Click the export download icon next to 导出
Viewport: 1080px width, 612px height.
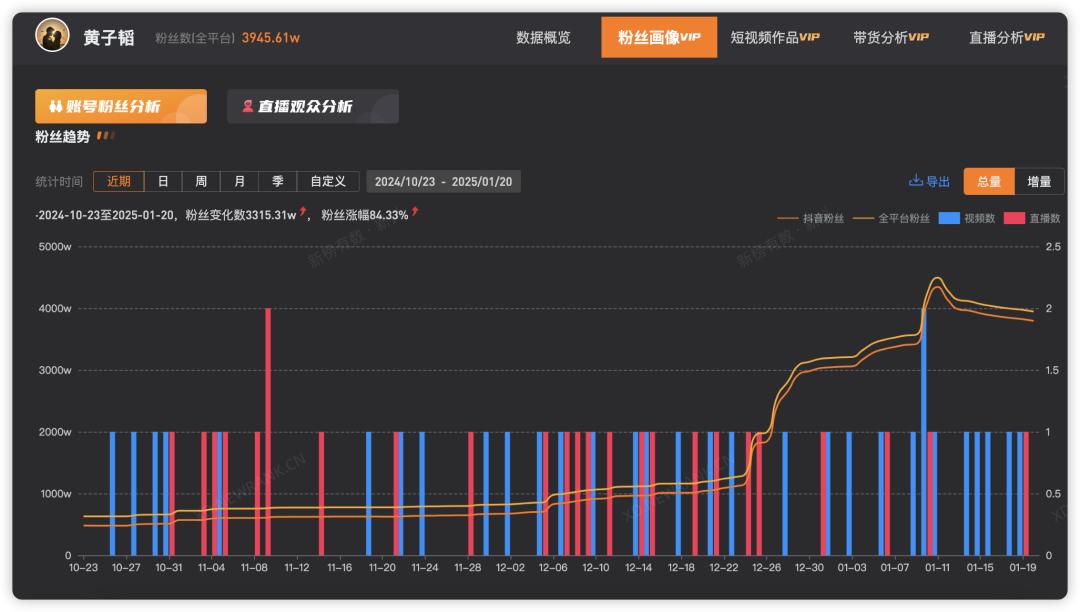(x=915, y=181)
